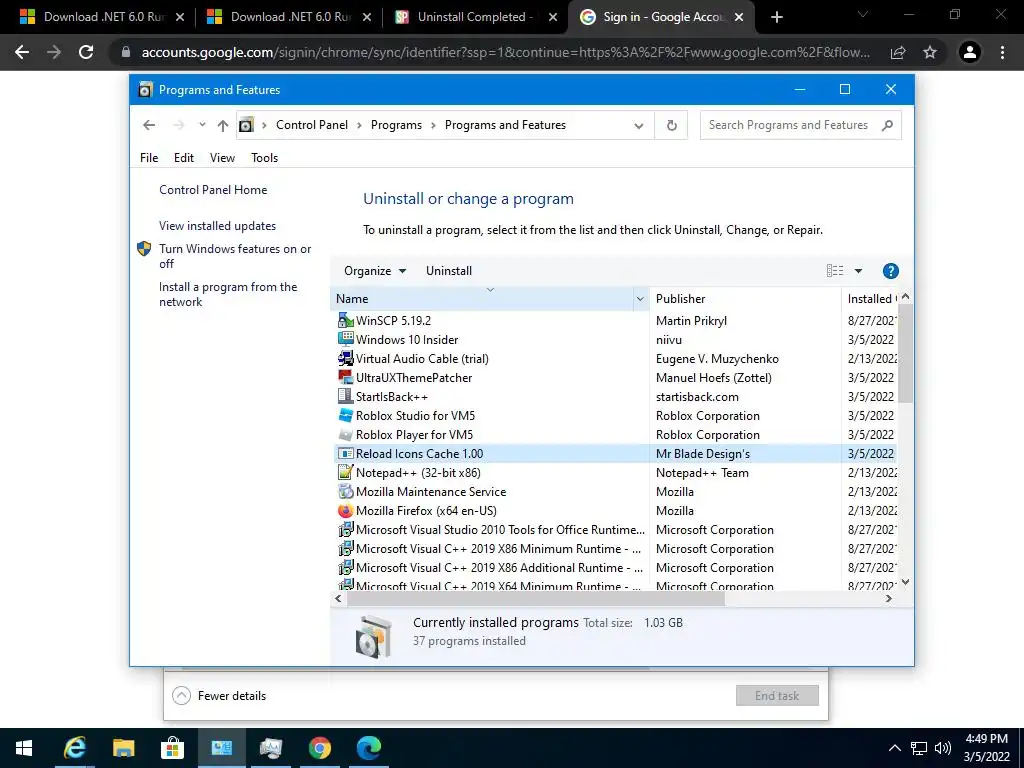Open File Explorer from the taskbar
This screenshot has height=768, width=1024.
point(123,748)
